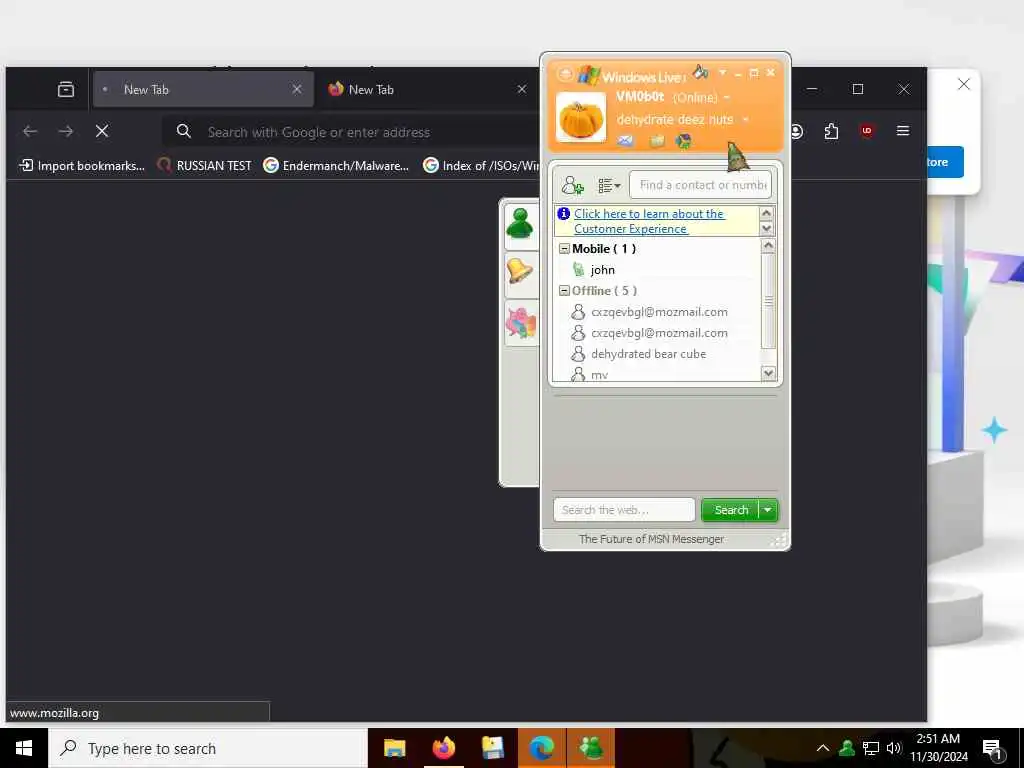Screen dimensions: 1024x768
Task: Click The Future of MSN Messenger text
Action: click(x=651, y=539)
